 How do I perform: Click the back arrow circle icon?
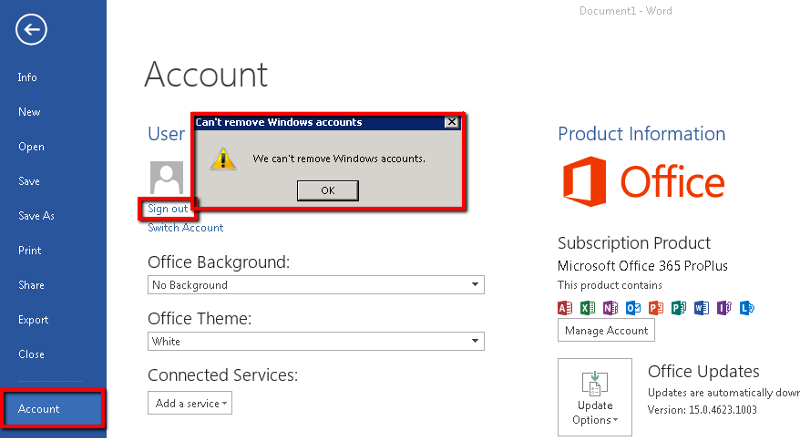(31, 30)
